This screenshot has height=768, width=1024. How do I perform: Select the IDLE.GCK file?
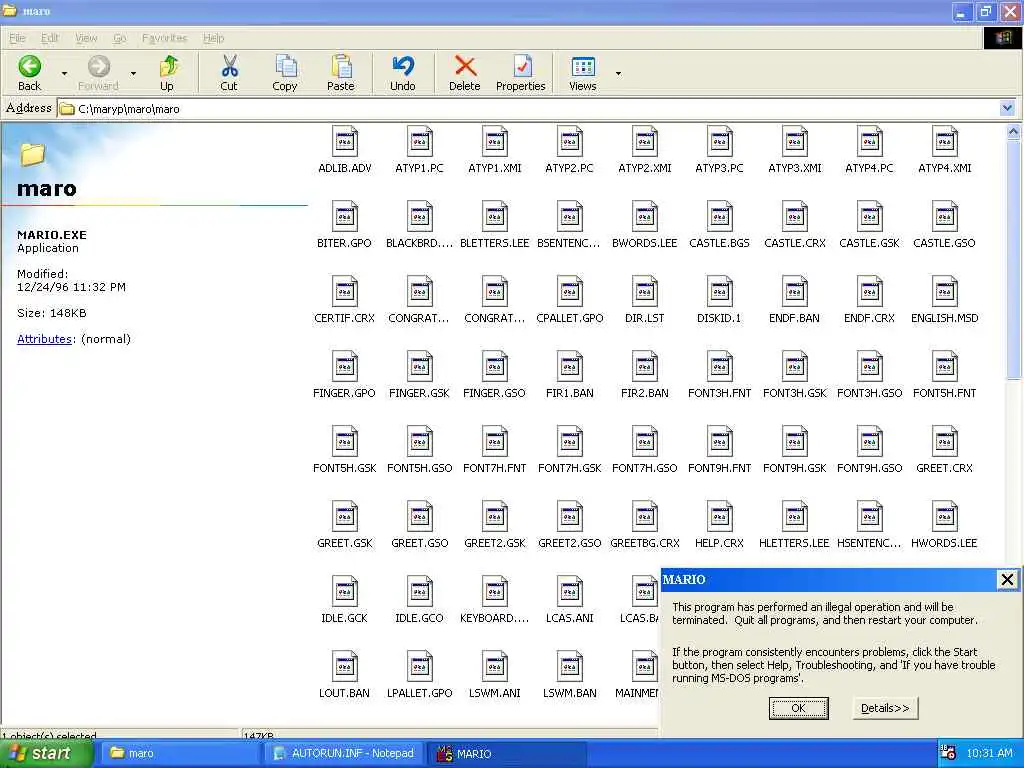[x=344, y=601]
